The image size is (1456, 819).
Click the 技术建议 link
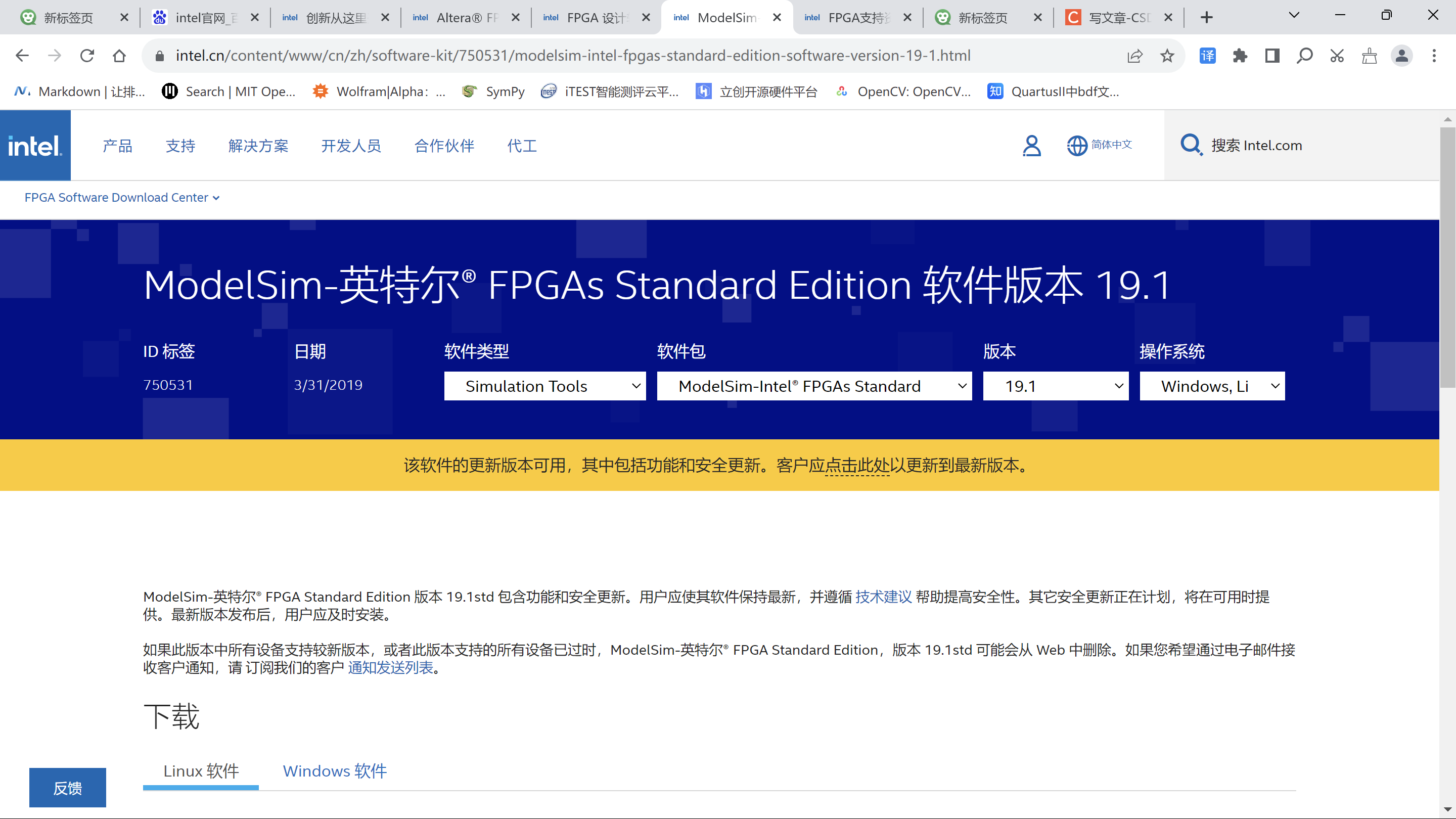883,597
